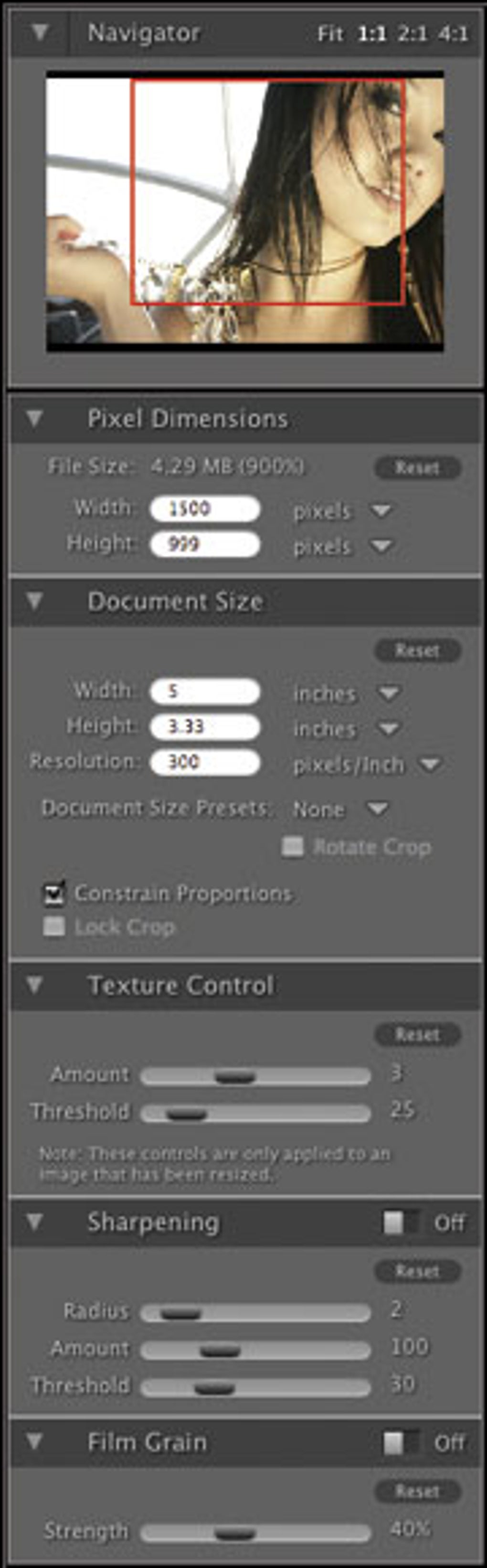Set Navigator zoom to 2:1

click(x=412, y=33)
